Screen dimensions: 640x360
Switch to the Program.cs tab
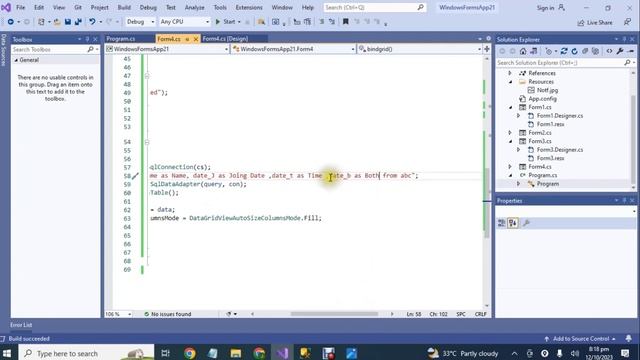click(121, 39)
